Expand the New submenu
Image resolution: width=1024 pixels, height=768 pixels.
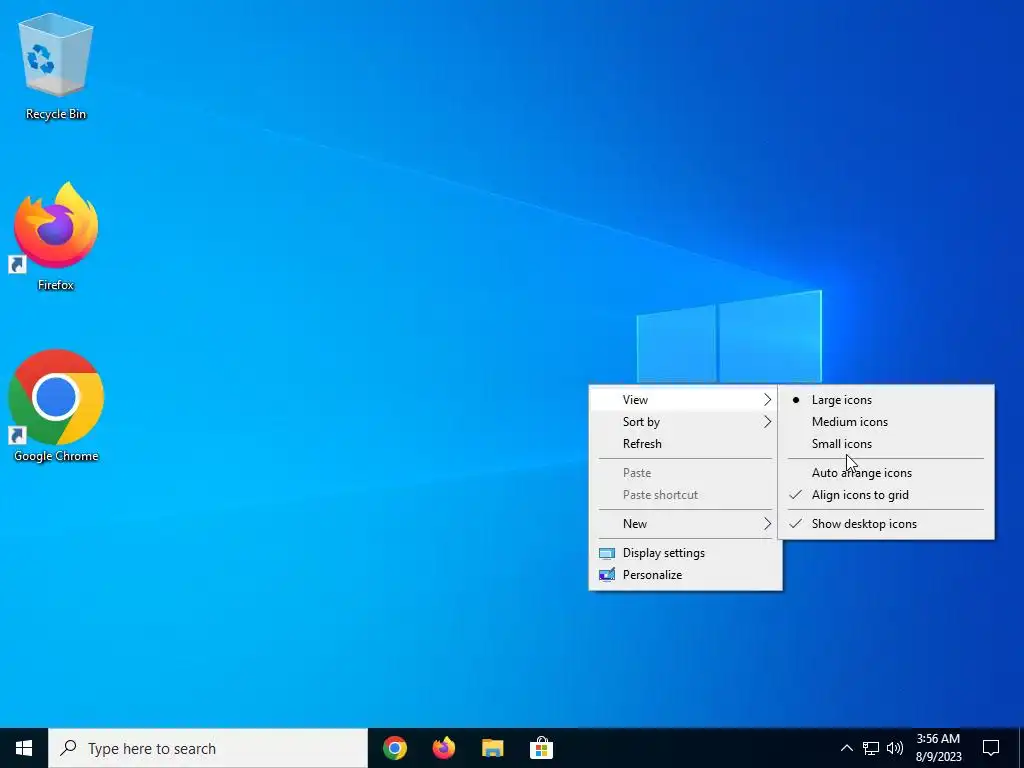tap(686, 524)
